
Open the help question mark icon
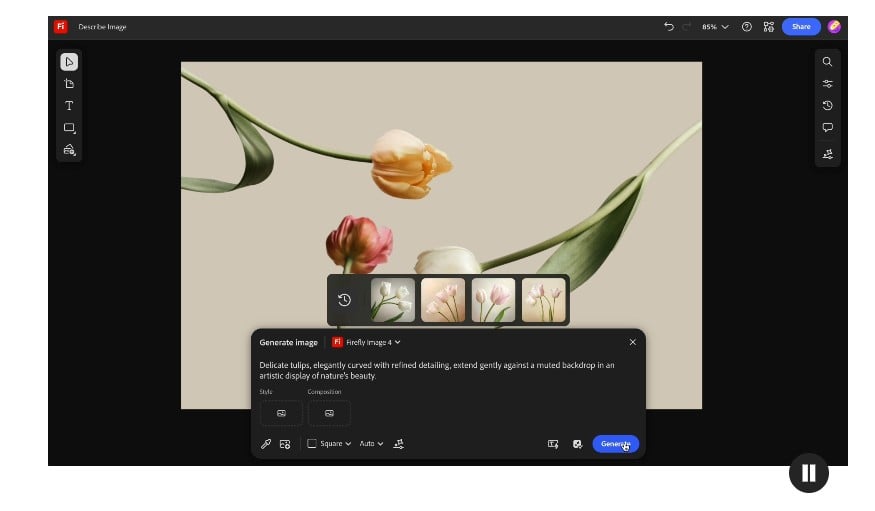[746, 27]
